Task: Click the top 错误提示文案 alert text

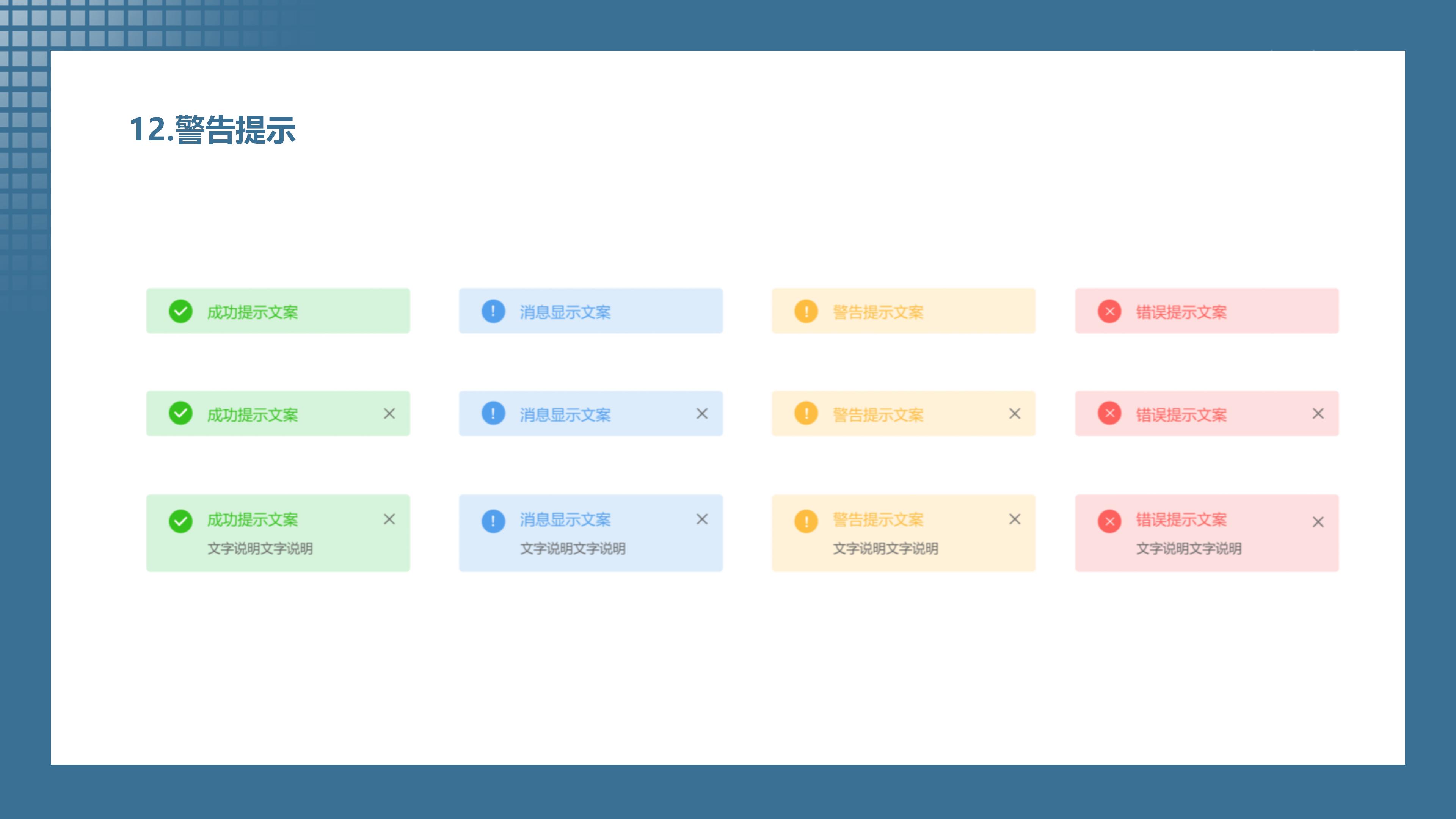Action: pyautogui.click(x=1181, y=312)
